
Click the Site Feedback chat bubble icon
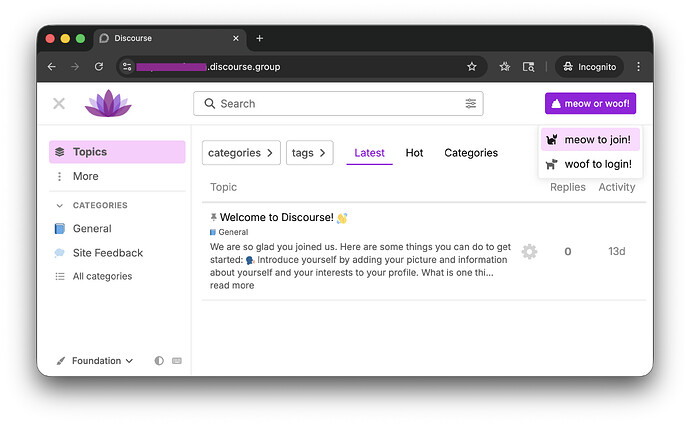(59, 253)
